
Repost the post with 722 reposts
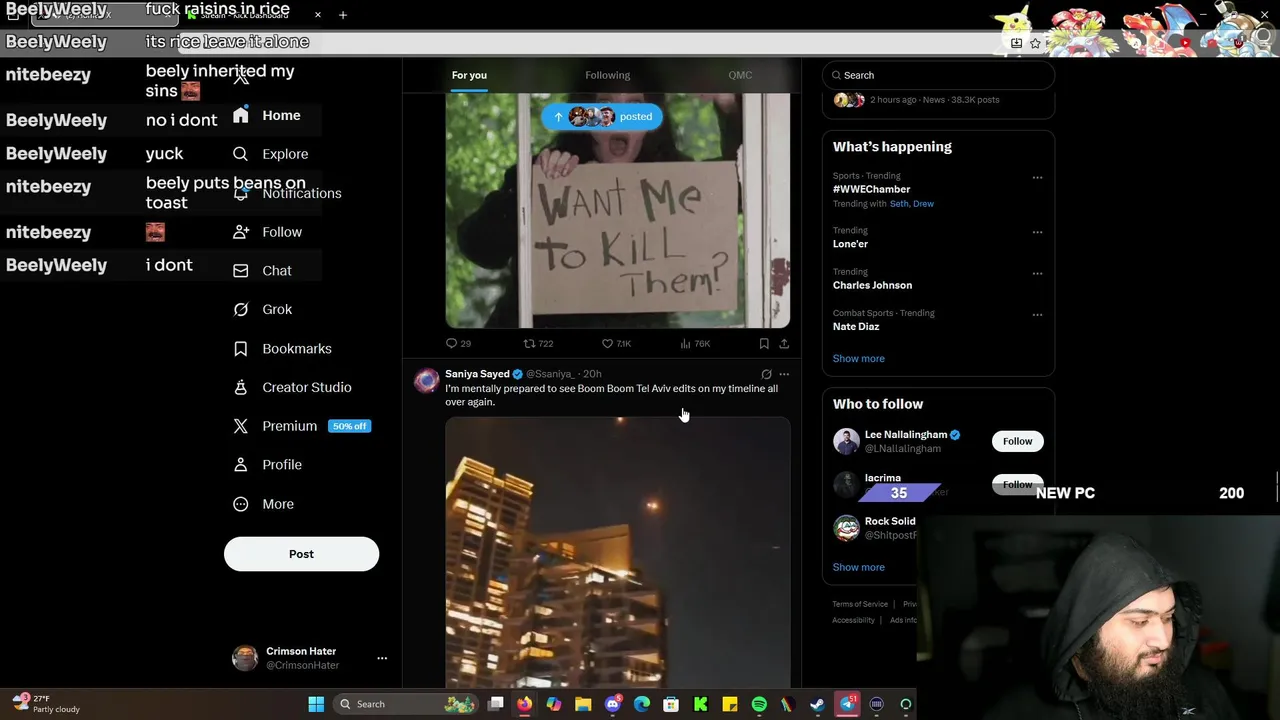[538, 343]
